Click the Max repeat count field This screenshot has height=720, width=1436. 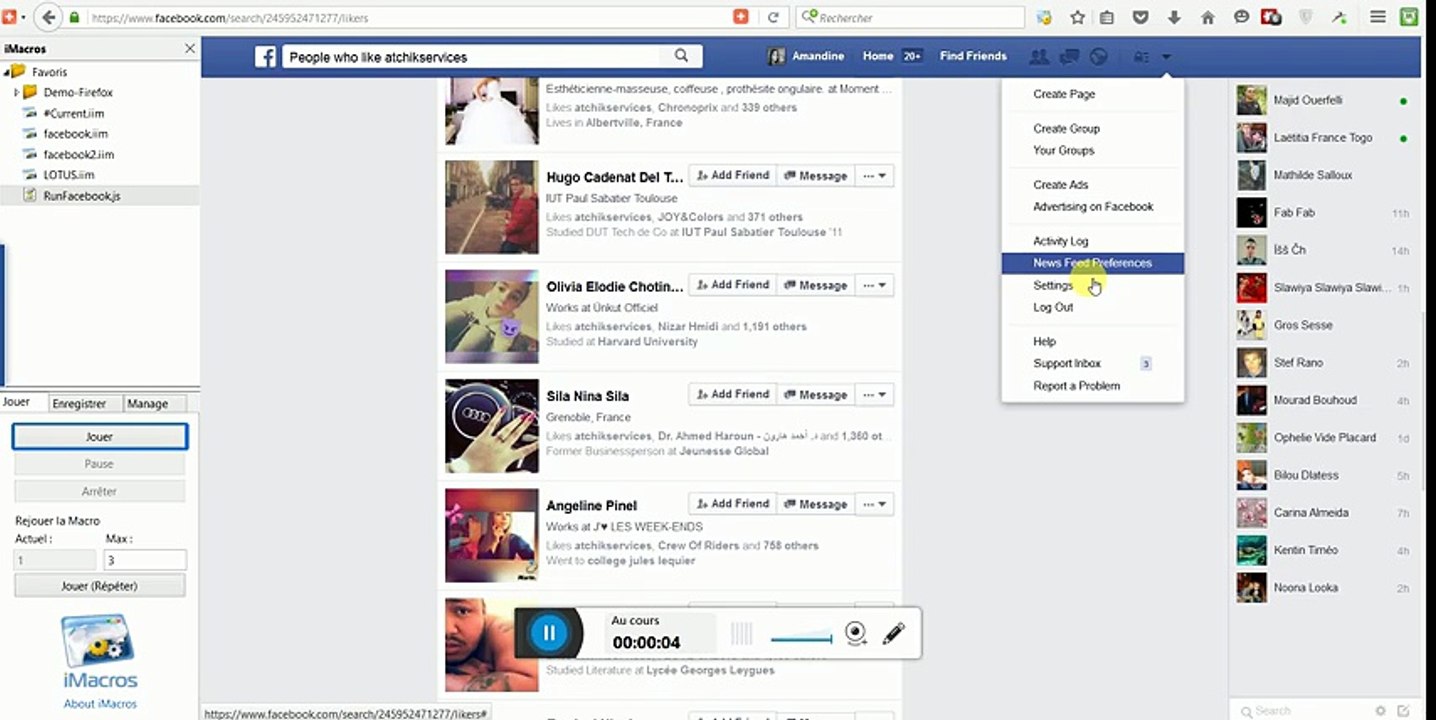coord(144,560)
